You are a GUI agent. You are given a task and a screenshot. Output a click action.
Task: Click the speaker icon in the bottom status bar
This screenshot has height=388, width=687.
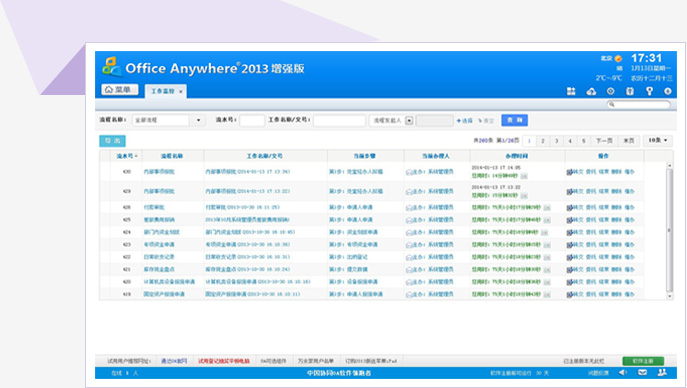[623, 373]
